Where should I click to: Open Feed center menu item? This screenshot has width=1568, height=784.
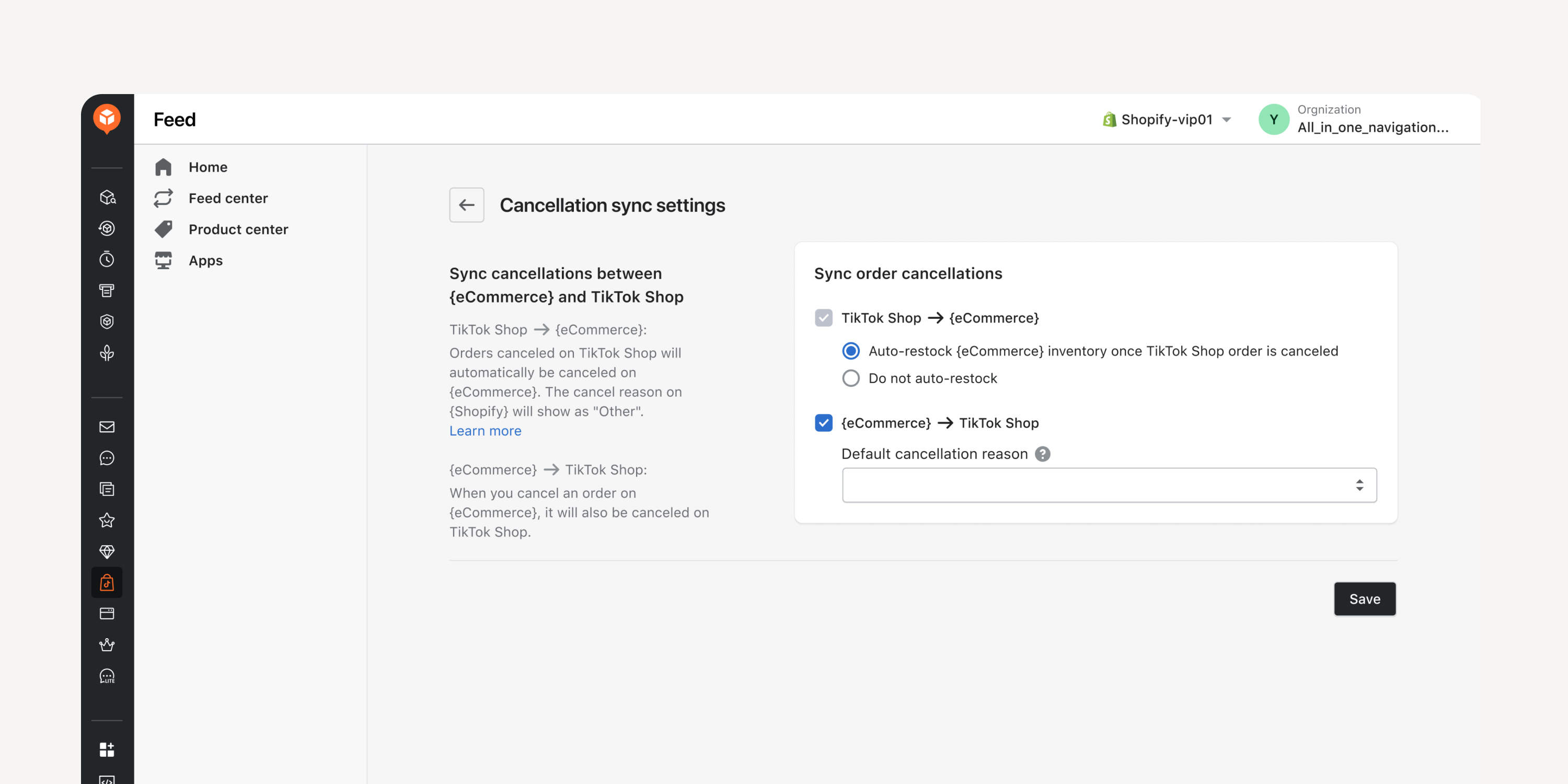tap(228, 198)
